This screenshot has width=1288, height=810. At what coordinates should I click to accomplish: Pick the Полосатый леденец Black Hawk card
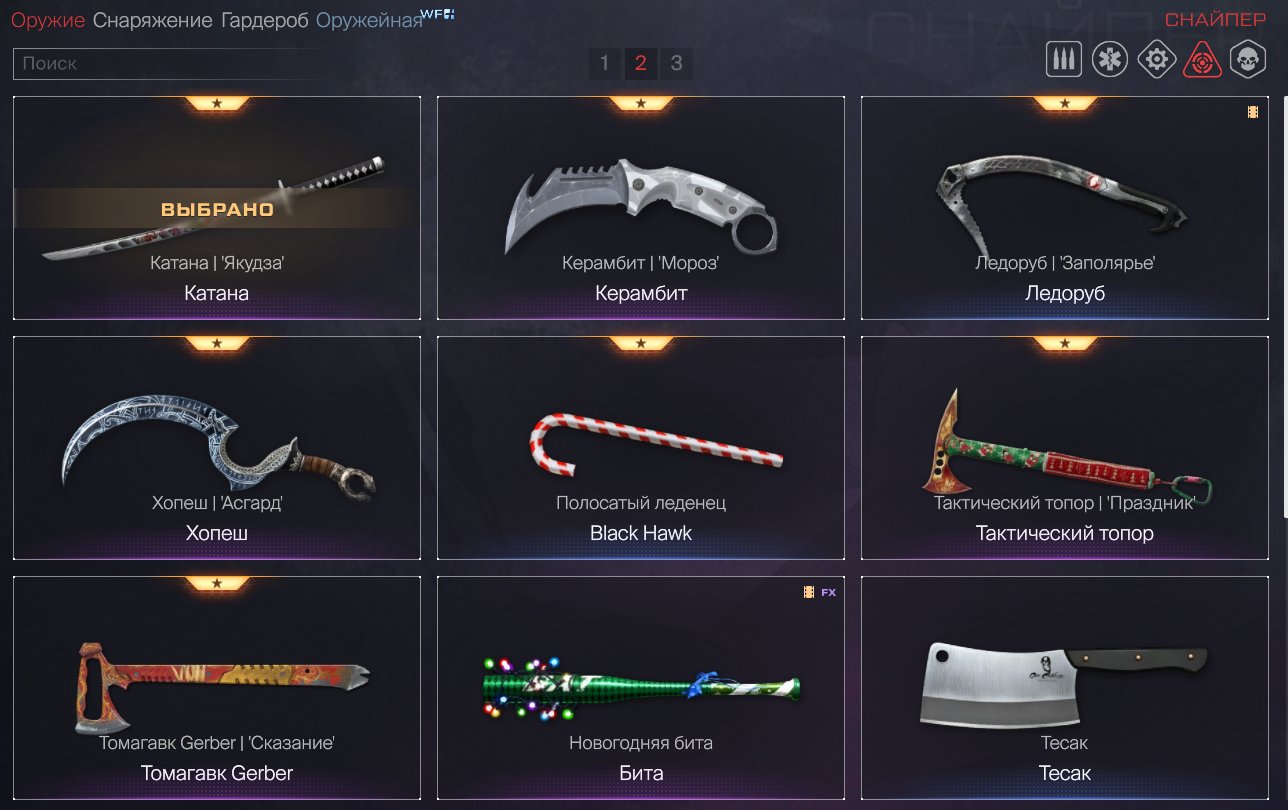(641, 448)
